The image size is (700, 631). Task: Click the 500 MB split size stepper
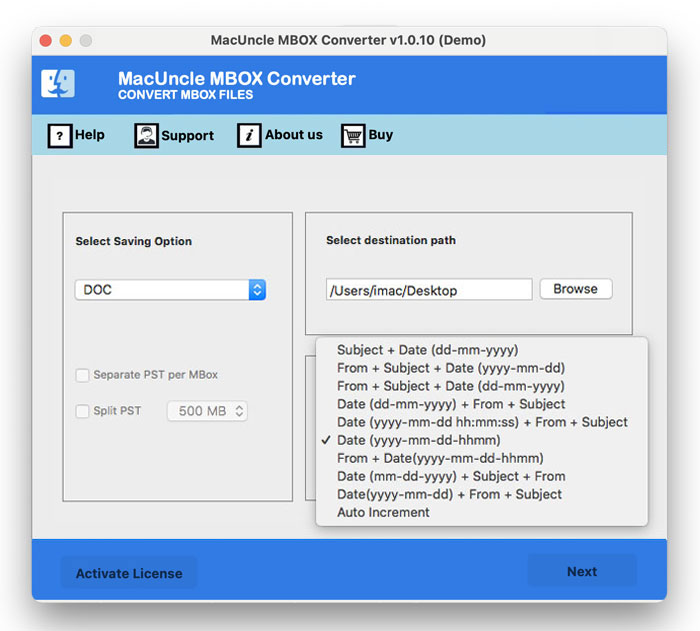(207, 411)
